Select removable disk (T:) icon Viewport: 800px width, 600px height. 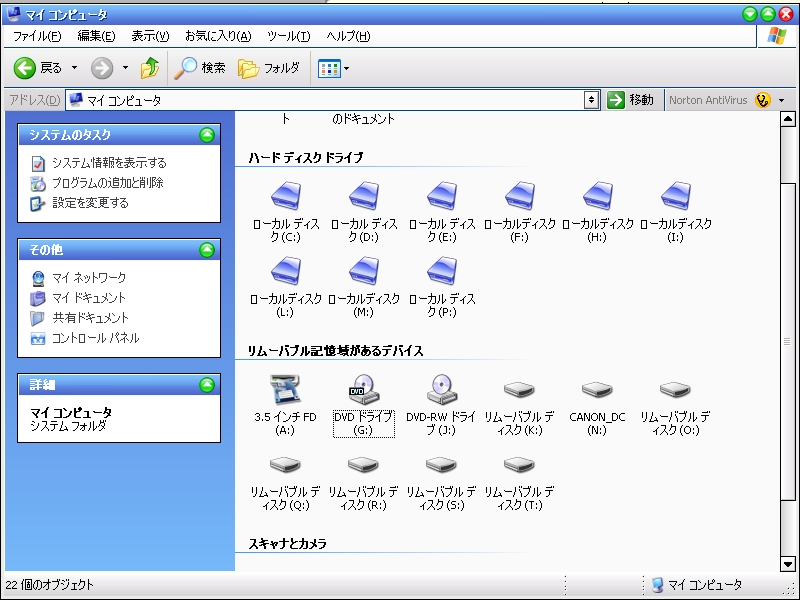519,465
